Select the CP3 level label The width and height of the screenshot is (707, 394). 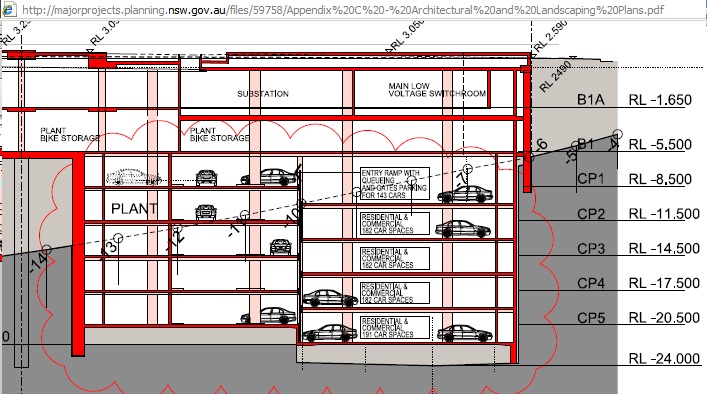click(x=591, y=248)
